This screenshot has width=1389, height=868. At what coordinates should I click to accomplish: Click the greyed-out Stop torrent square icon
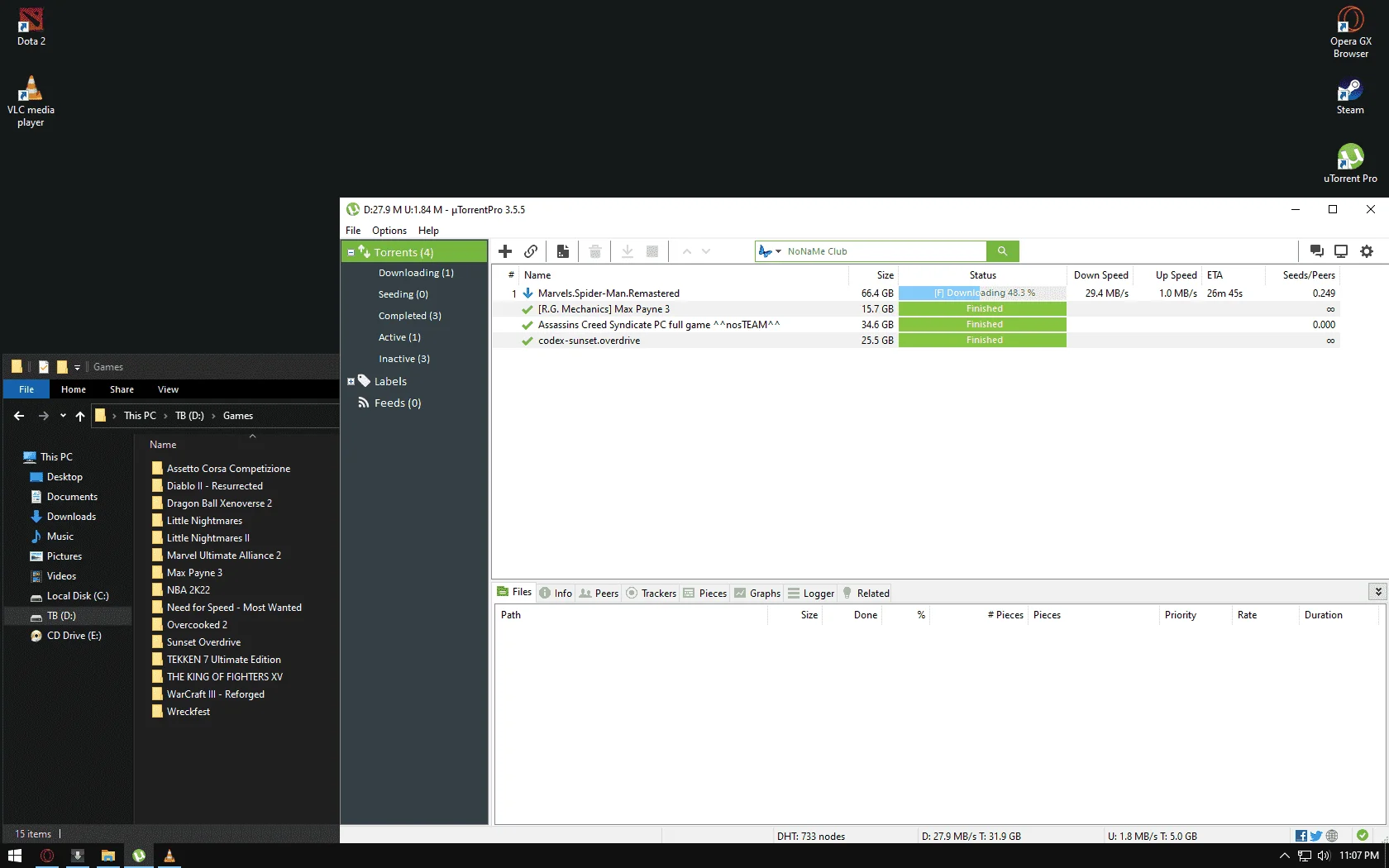point(652,251)
